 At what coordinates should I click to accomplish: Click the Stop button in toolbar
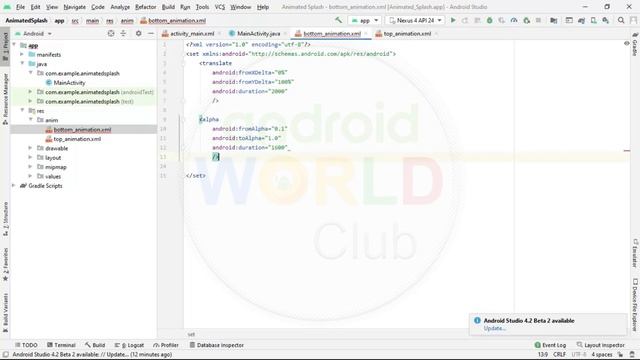(x=538, y=20)
